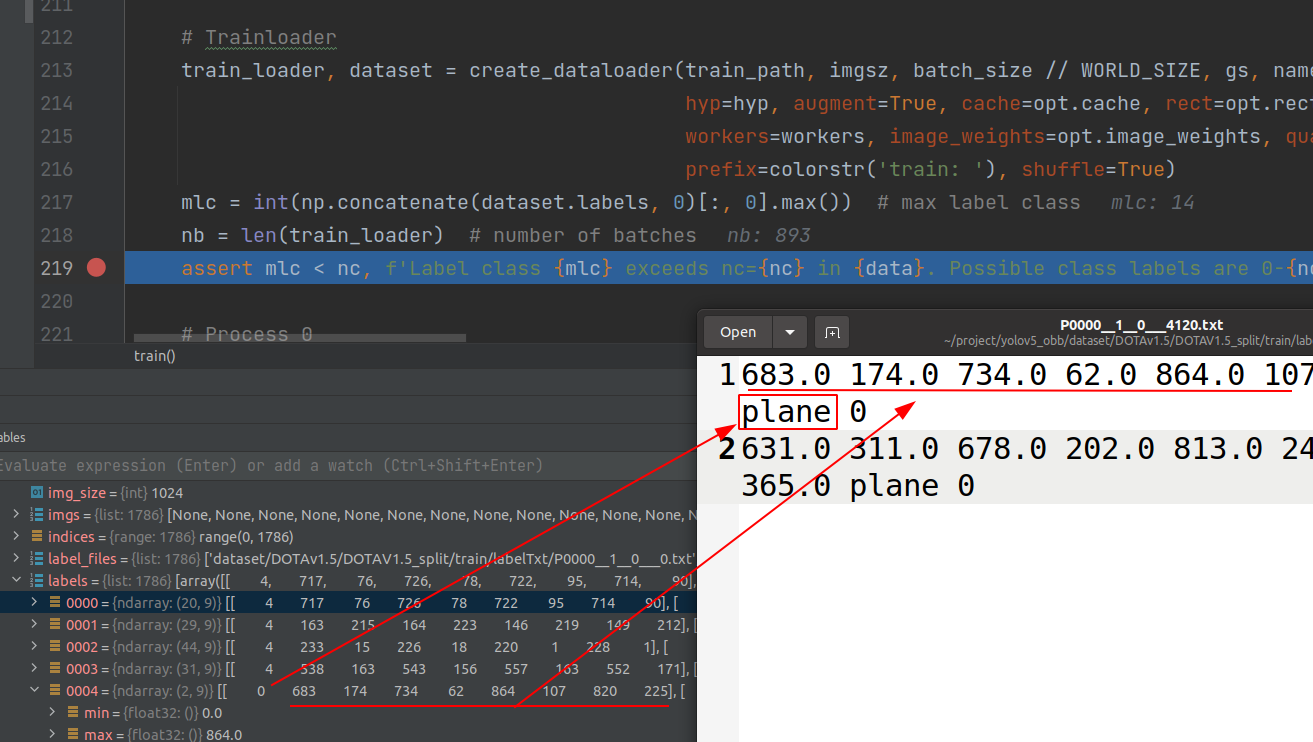Expand the 0000 ndarray entry

pos(34,603)
